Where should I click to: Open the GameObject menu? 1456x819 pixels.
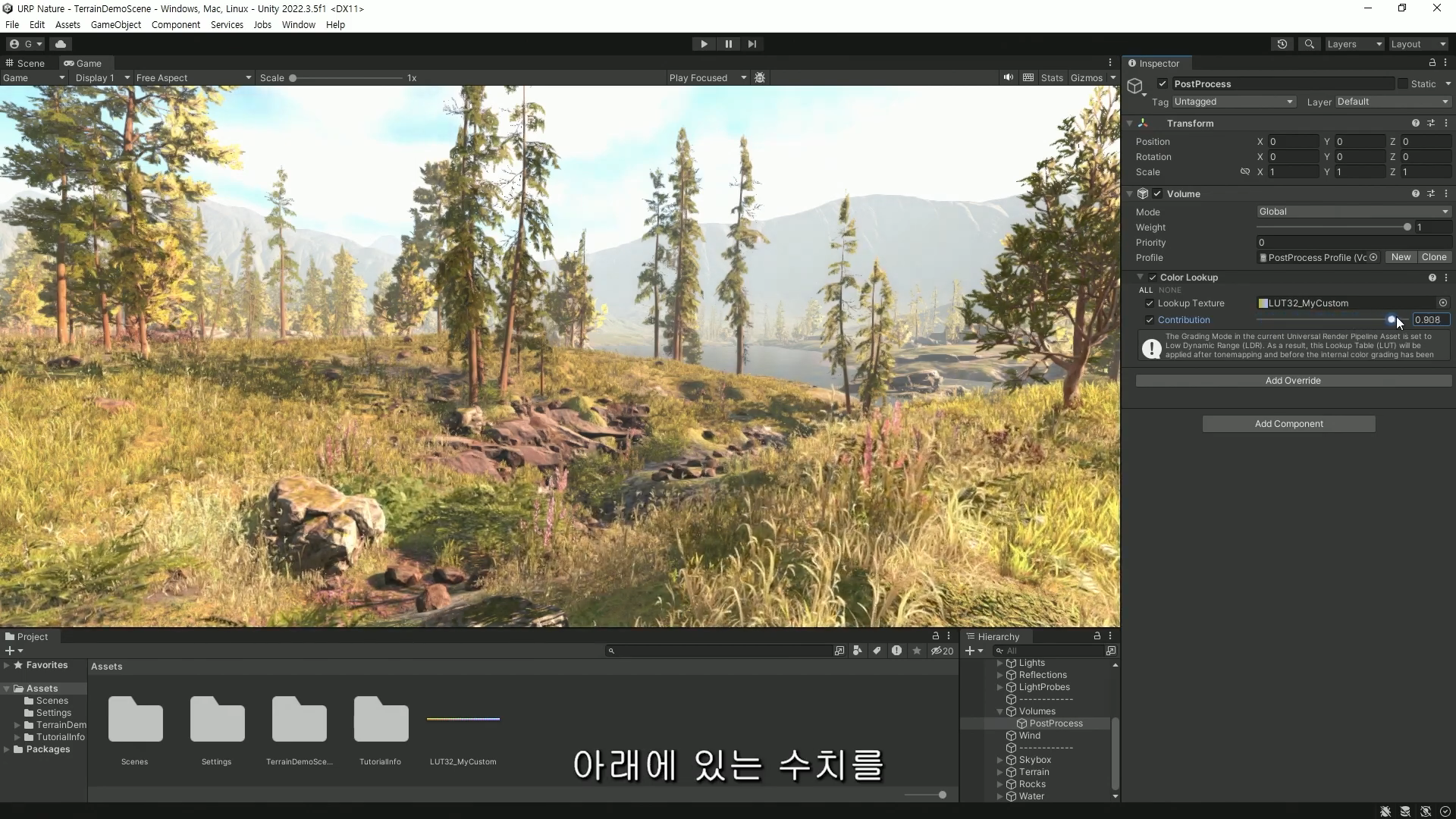click(115, 24)
